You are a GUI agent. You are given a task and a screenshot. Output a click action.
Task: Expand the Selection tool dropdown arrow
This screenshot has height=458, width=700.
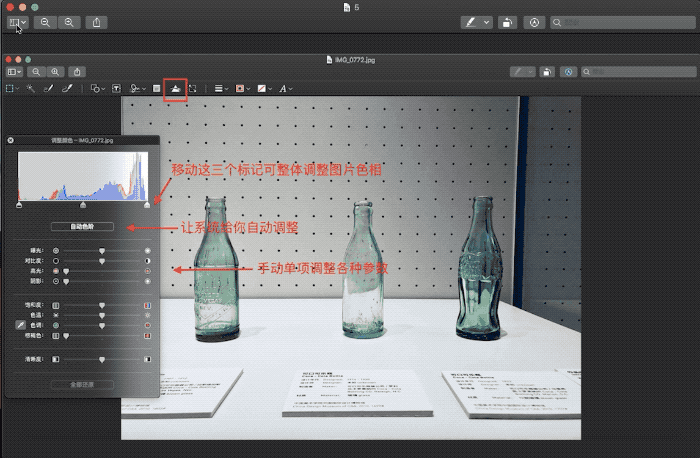tap(17, 89)
